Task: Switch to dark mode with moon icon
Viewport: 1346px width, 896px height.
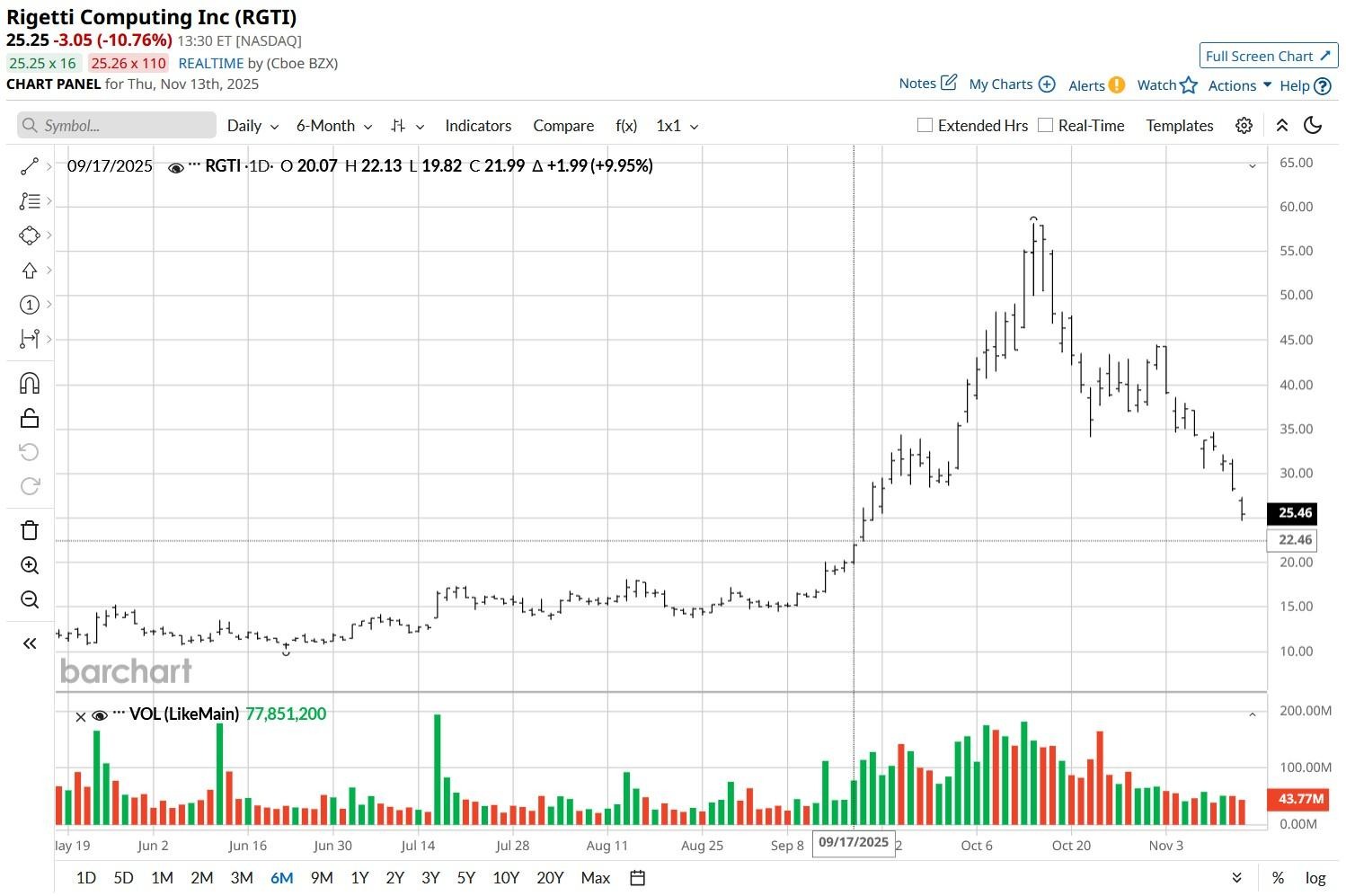Action: click(1313, 126)
